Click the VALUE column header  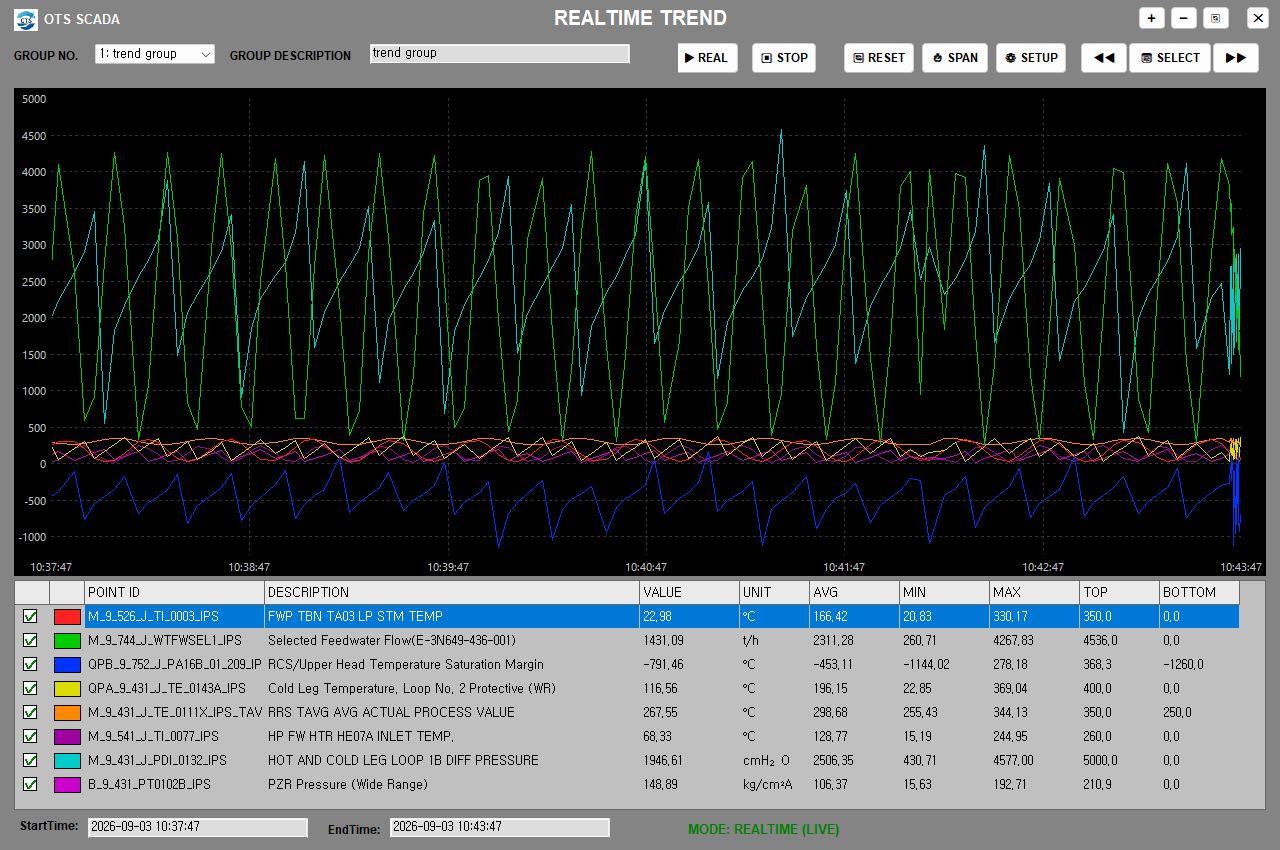point(690,592)
